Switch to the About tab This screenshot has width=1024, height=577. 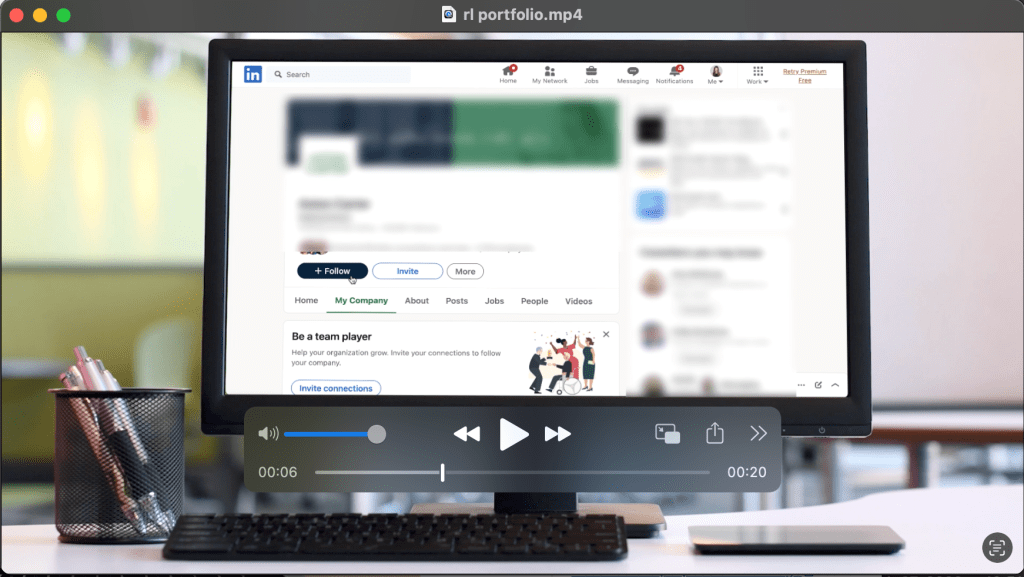click(417, 301)
